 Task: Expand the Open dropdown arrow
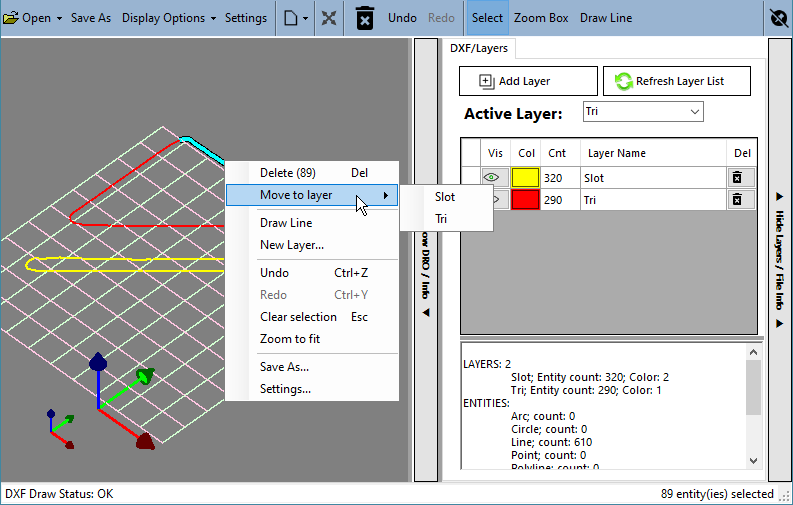(x=59, y=18)
